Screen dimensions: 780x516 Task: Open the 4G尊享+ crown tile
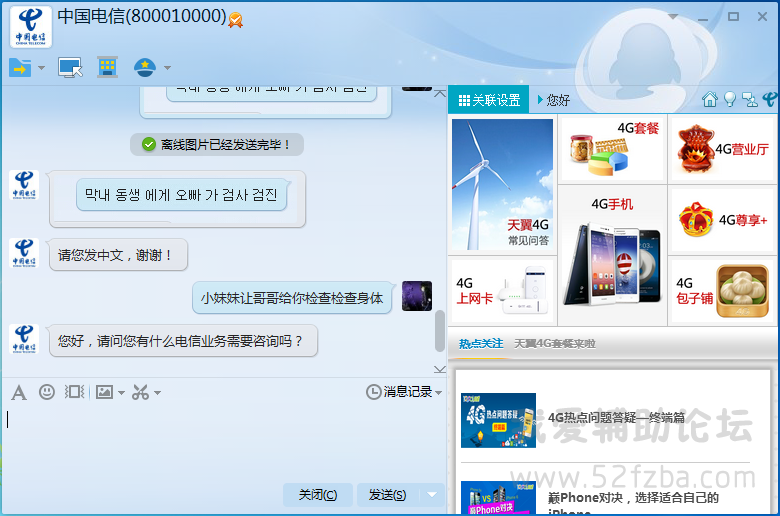pyautogui.click(x=723, y=219)
